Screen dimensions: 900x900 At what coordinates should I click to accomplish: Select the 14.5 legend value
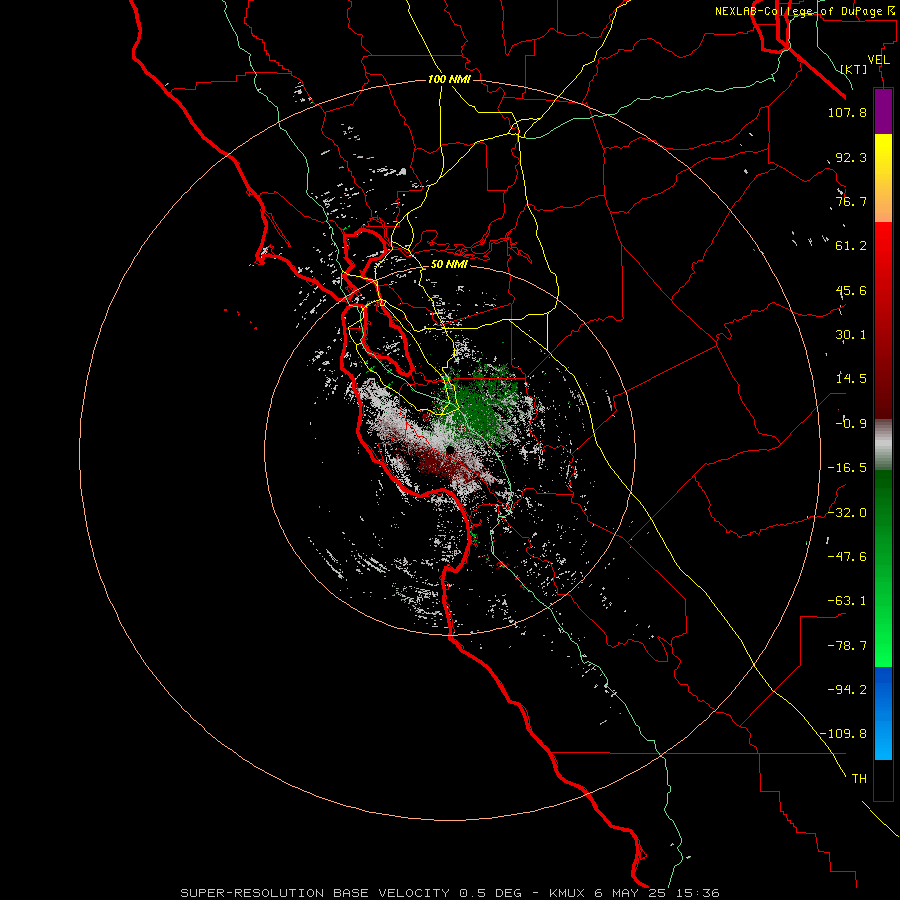point(851,379)
